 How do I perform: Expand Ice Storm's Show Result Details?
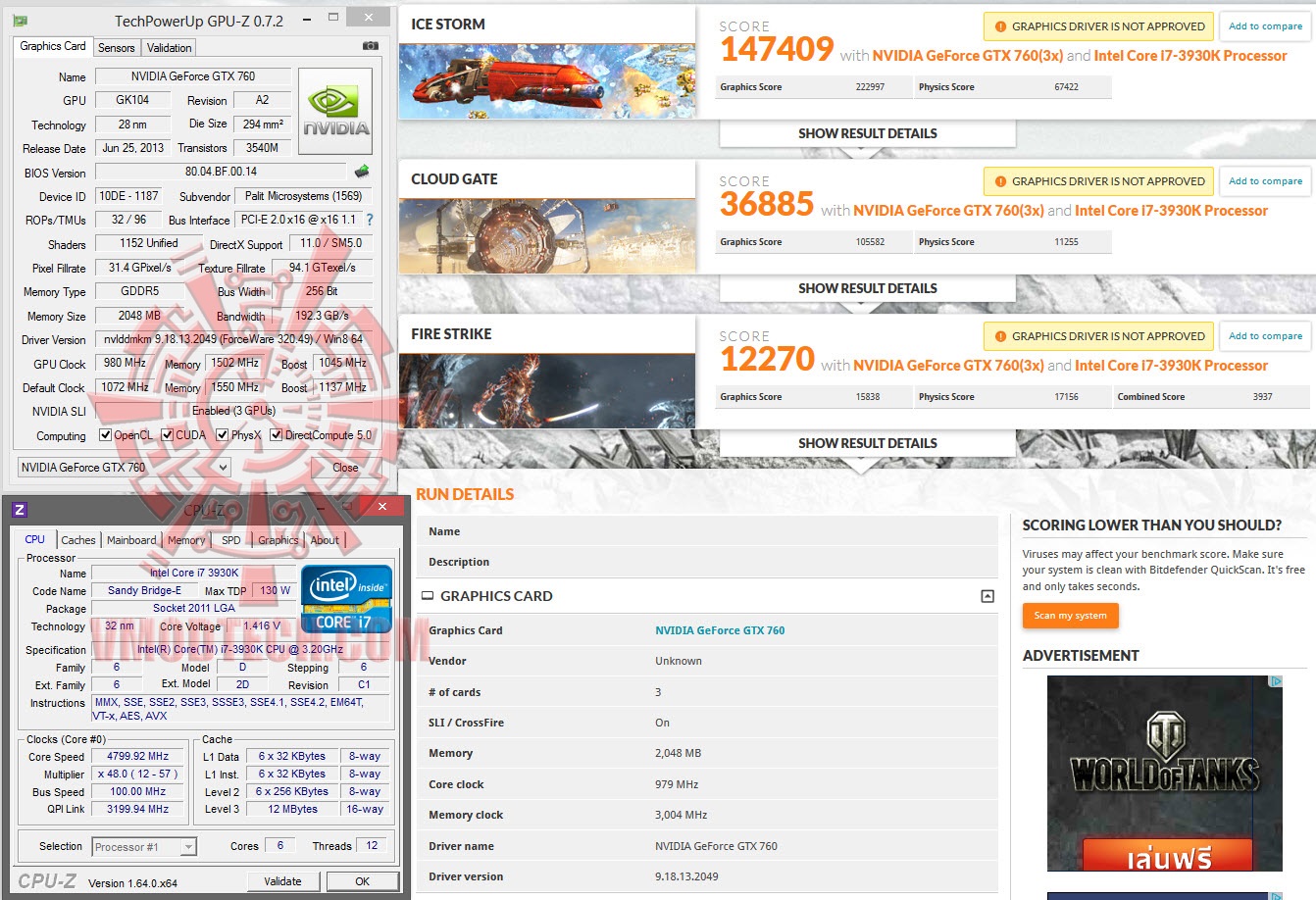pyautogui.click(x=868, y=133)
